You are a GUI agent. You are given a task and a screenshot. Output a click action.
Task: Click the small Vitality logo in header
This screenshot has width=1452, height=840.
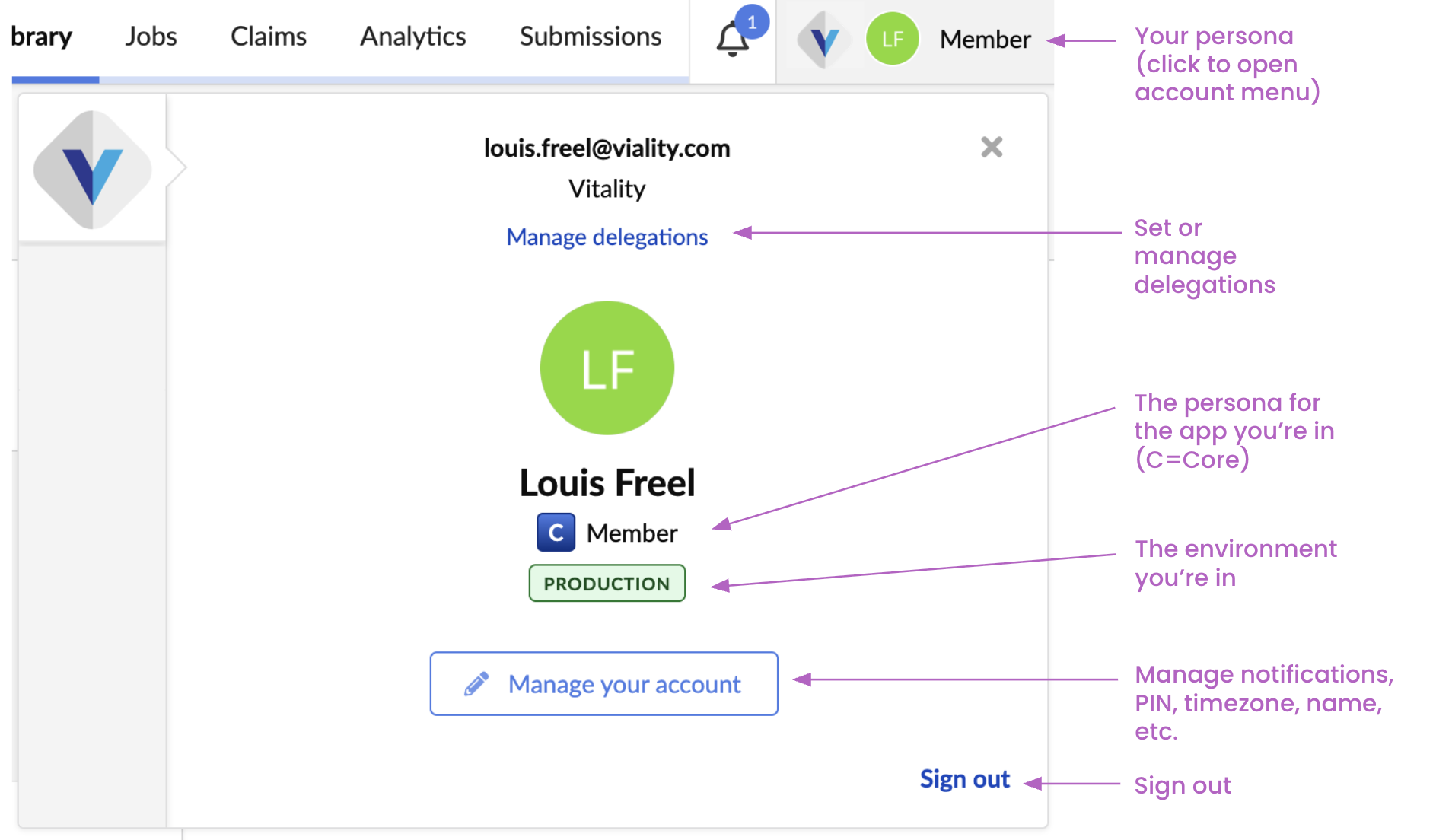point(823,40)
